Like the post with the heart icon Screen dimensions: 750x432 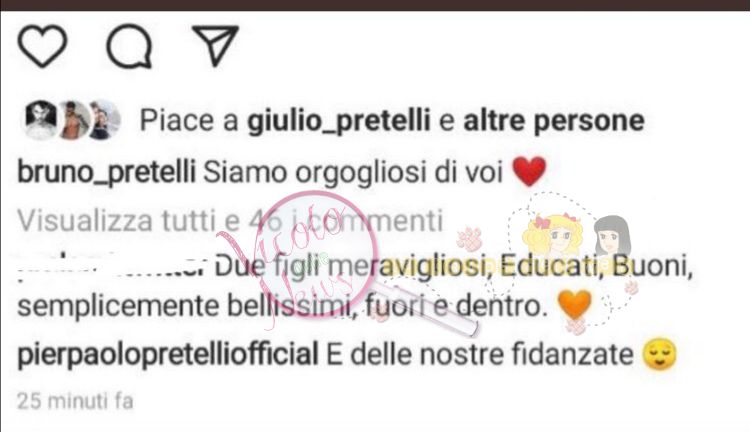coord(42,46)
